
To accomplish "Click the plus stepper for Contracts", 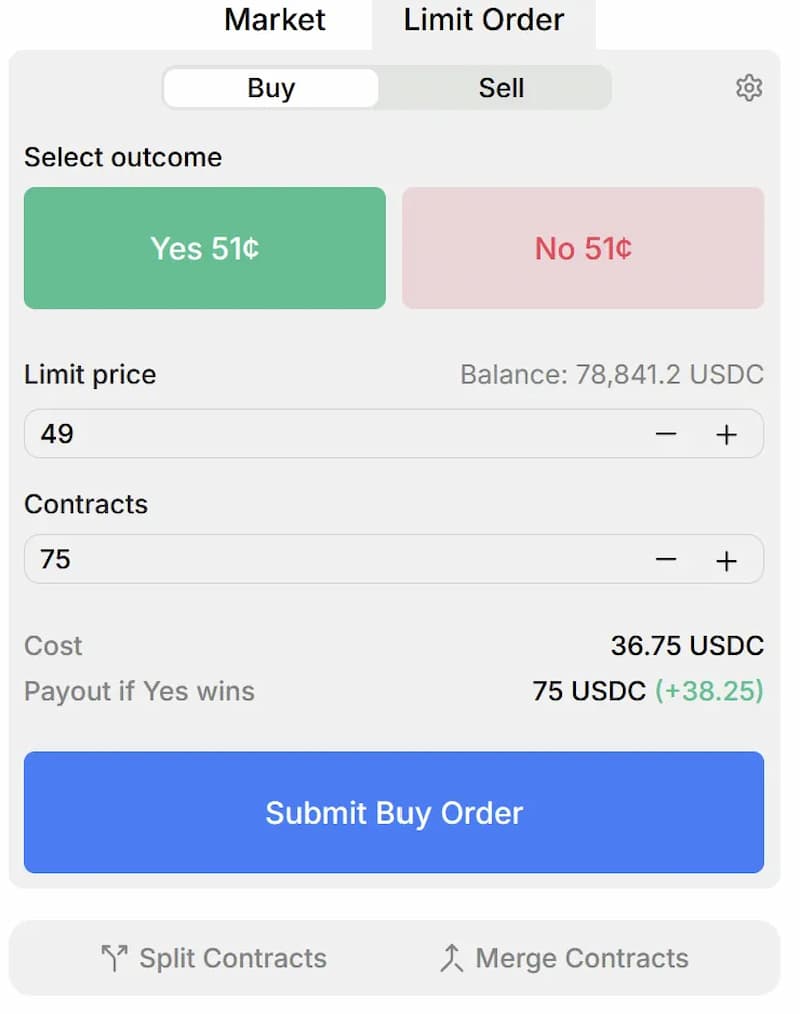I will (x=727, y=559).
